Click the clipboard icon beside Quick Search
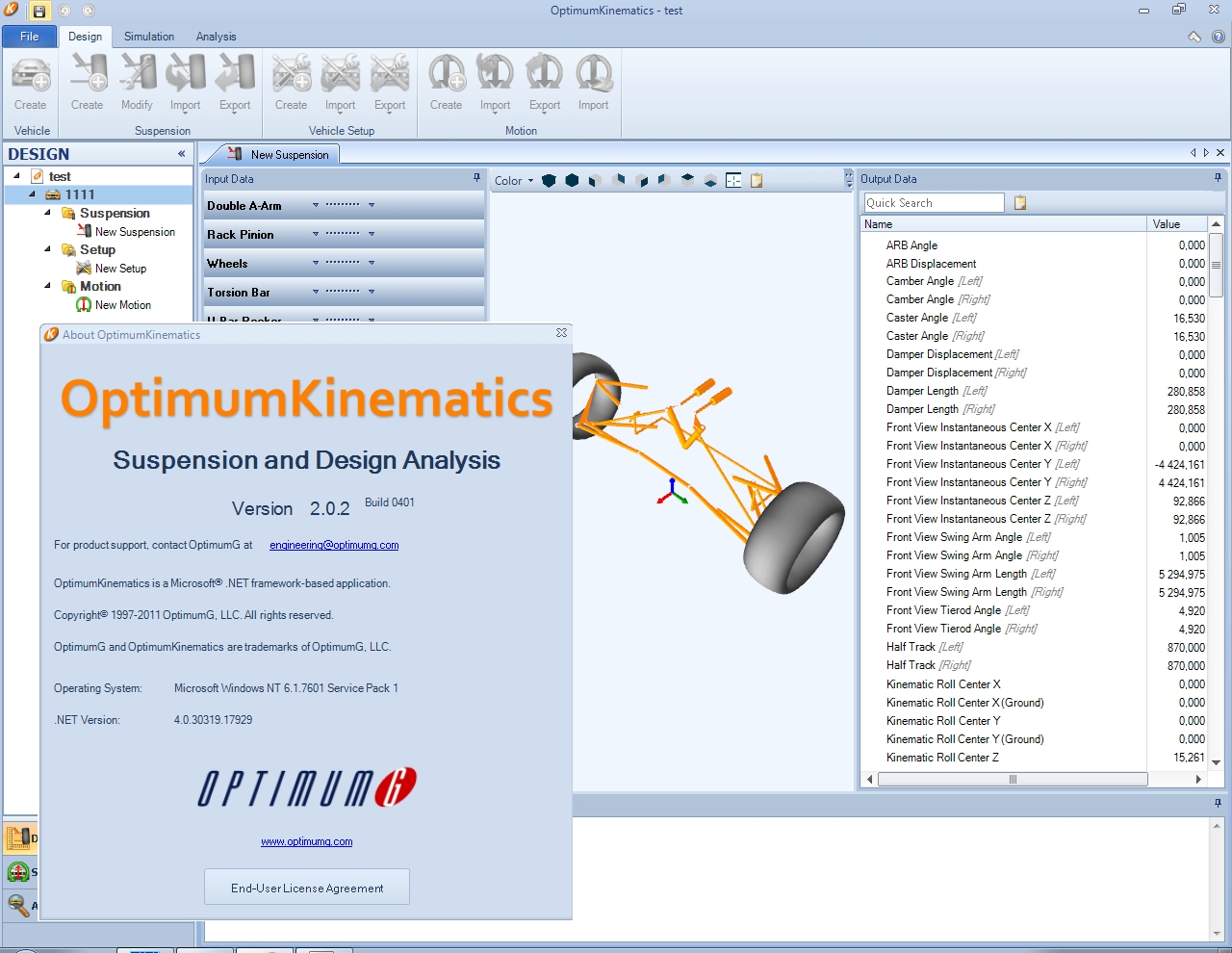 pyautogui.click(x=1020, y=203)
